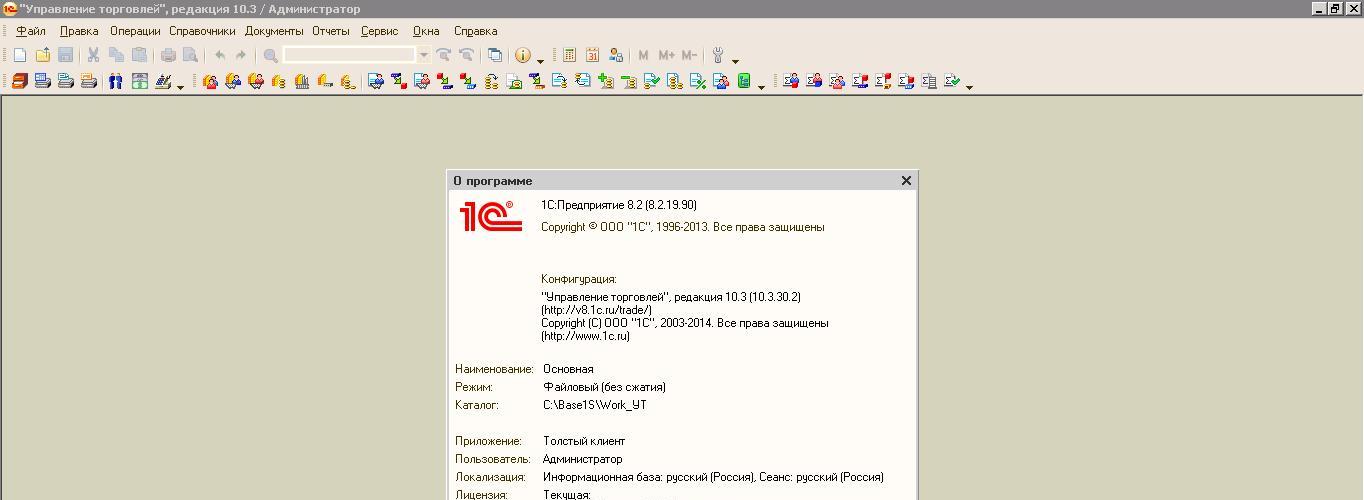The height and width of the screenshot is (500, 1364).
Task: Click the Redo arrow icon
Action: click(x=241, y=55)
